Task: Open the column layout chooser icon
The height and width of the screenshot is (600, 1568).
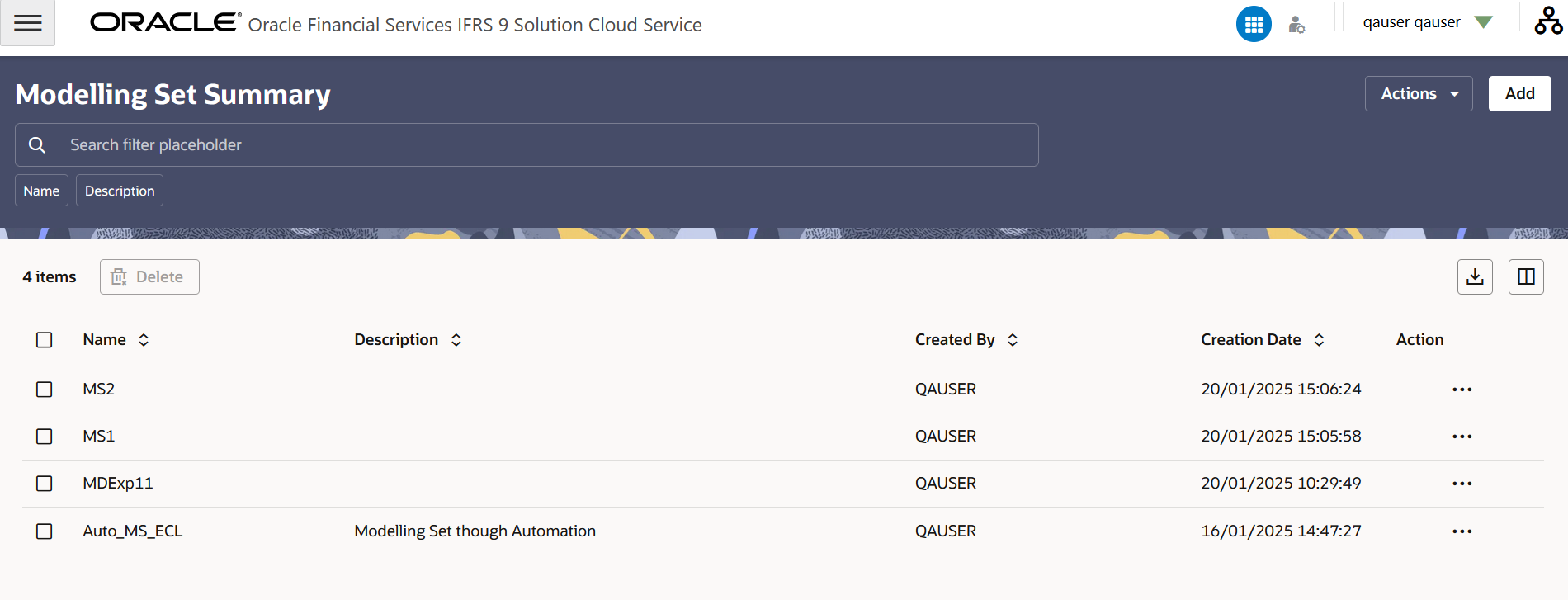Action: coord(1526,276)
